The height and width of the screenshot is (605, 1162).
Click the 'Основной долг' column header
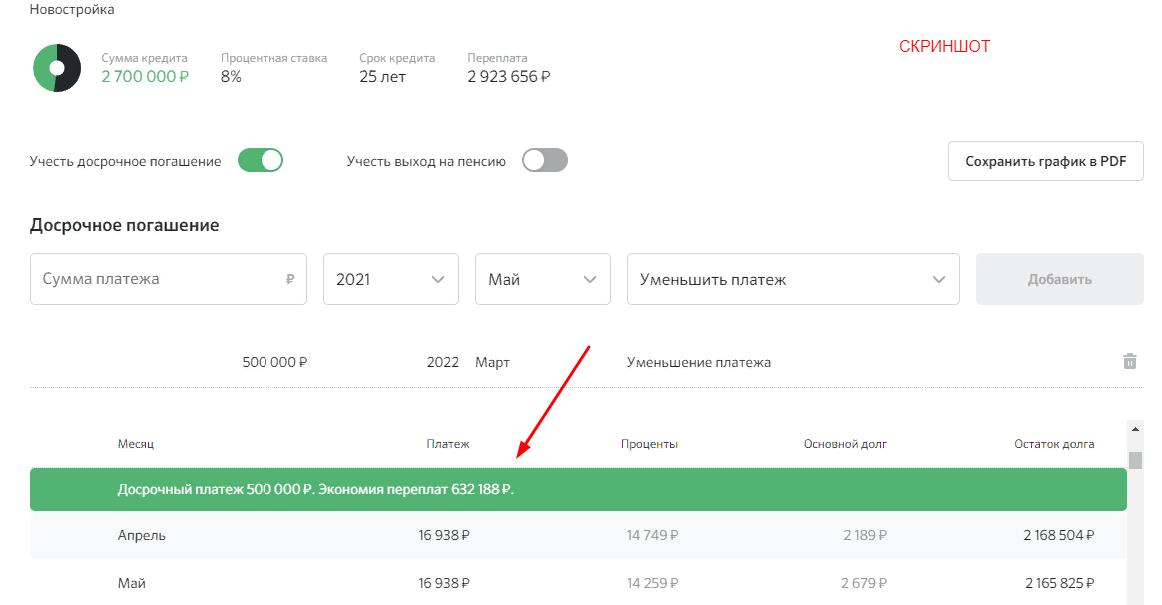(x=845, y=444)
